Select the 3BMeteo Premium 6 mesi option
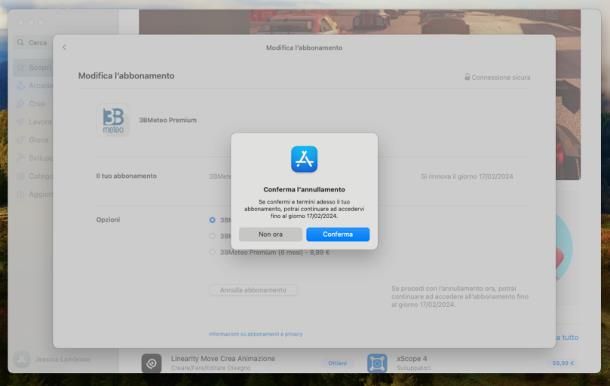Viewport: 610px width, 386px height. tap(212, 252)
